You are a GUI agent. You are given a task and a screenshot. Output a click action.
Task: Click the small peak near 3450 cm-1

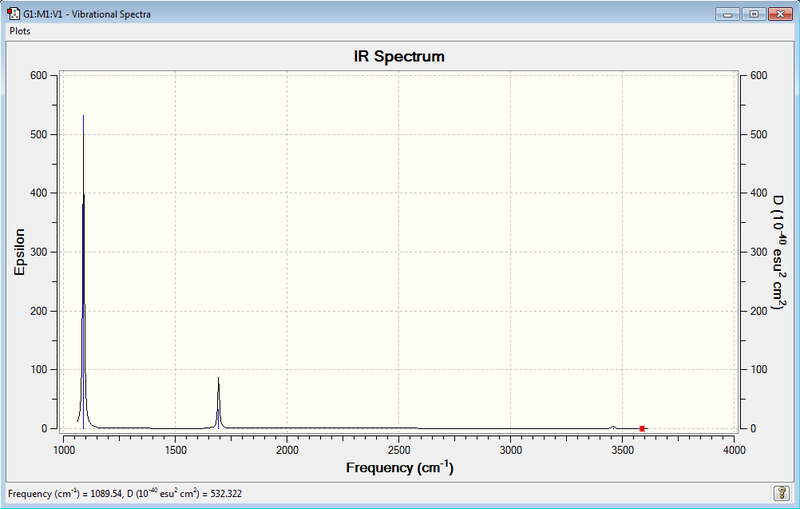(613, 427)
